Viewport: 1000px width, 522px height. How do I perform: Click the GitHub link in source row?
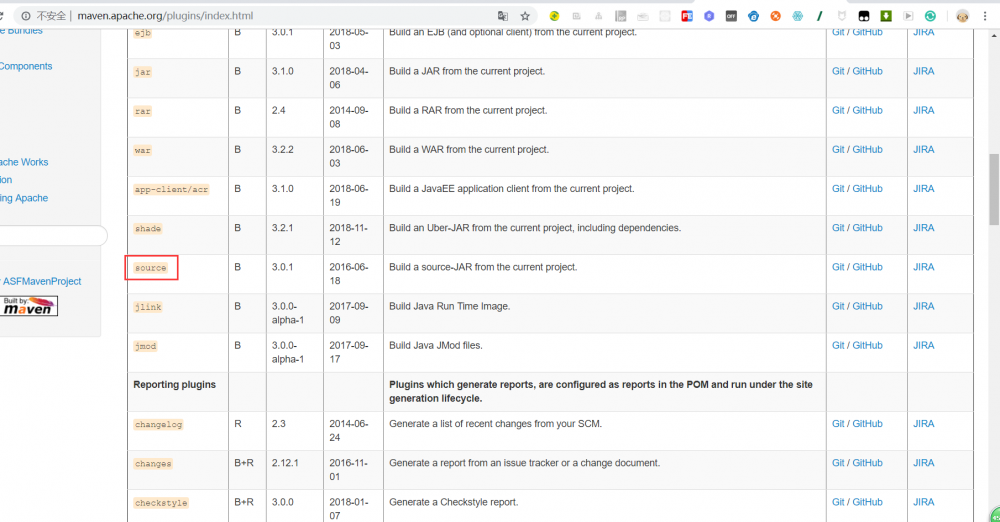(867, 267)
